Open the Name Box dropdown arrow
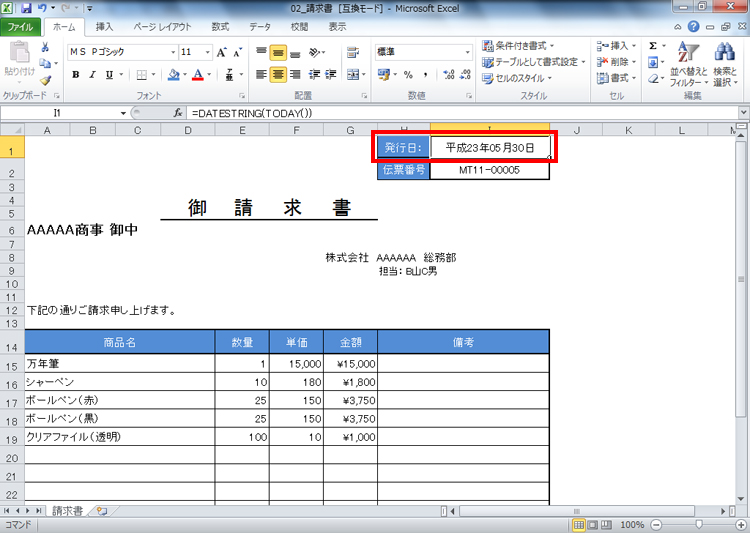 click(123, 113)
